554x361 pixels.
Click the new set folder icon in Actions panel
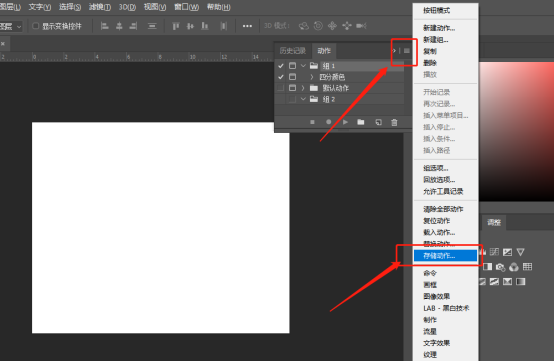pyautogui.click(x=361, y=122)
